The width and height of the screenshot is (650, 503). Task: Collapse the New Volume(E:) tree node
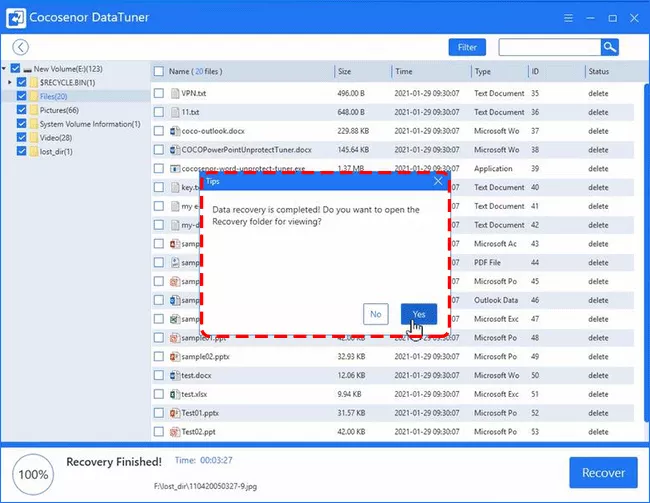pyautogui.click(x=4, y=68)
